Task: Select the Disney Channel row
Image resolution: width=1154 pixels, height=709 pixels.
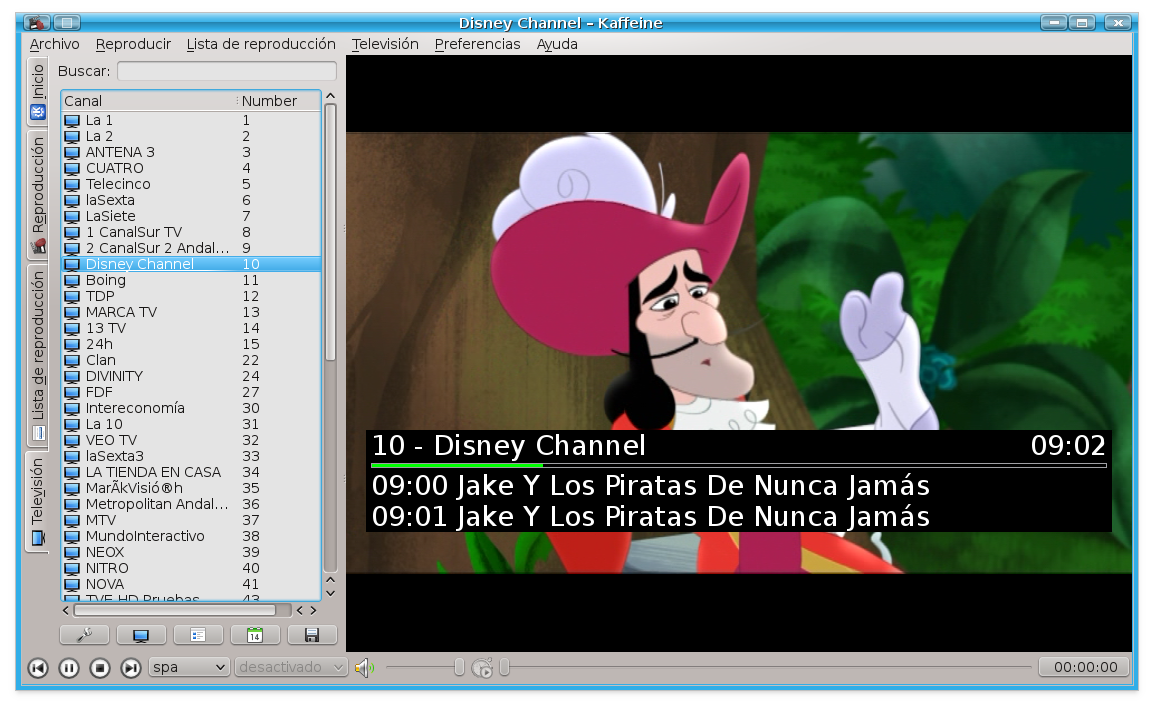Action: (x=191, y=264)
